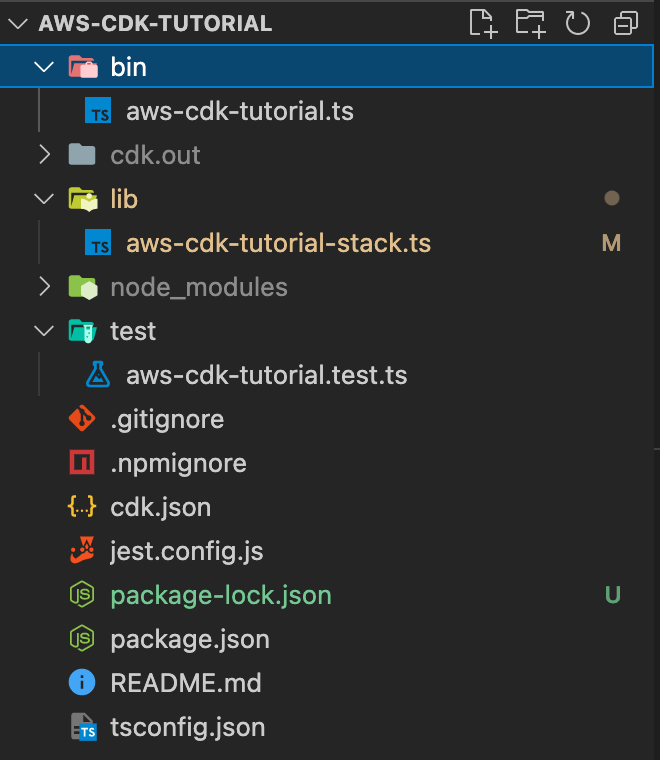Expand the cdk.out folder
This screenshot has height=760, width=660.
[44, 155]
